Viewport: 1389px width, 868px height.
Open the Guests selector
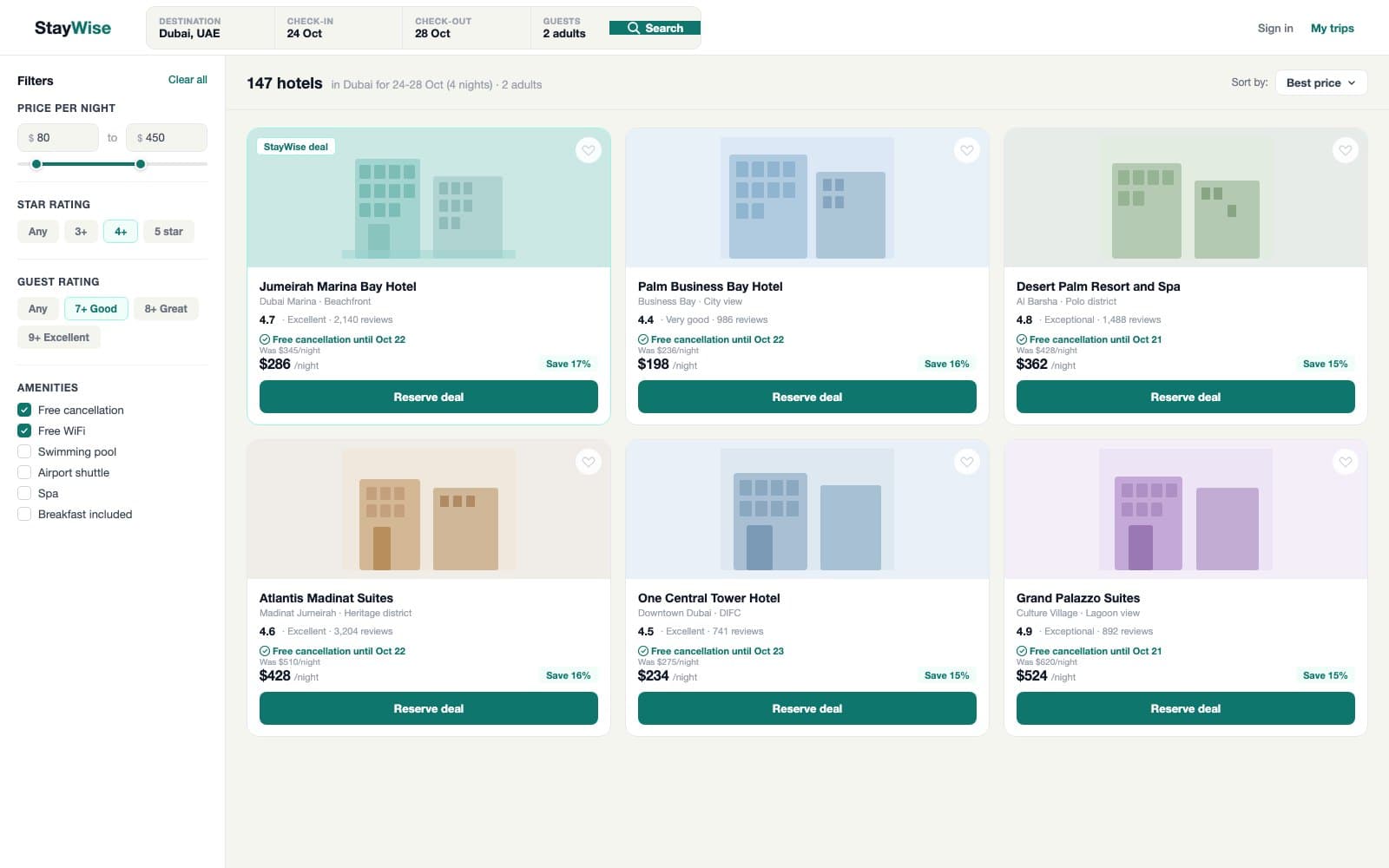(569, 28)
